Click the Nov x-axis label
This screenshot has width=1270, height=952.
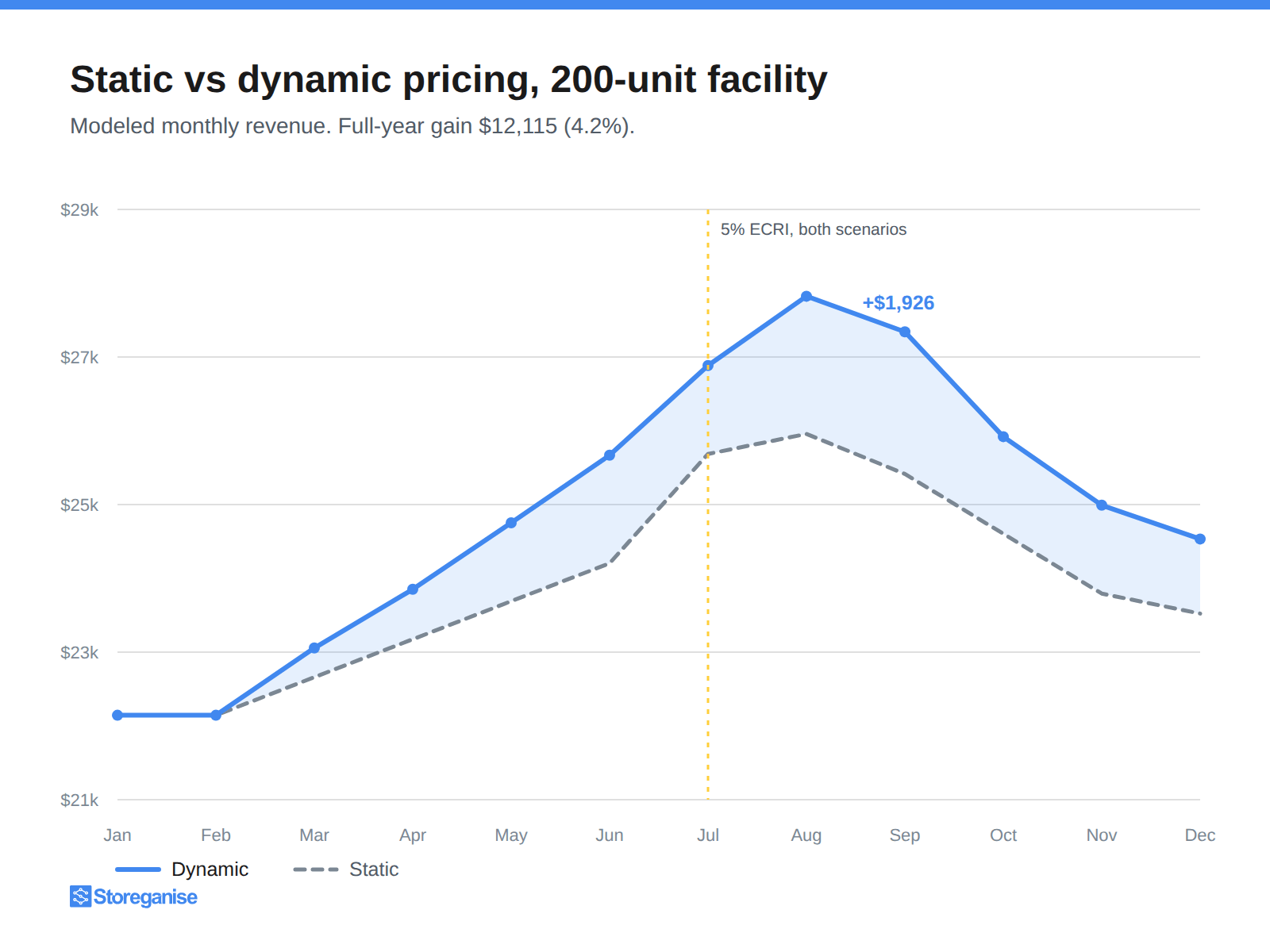click(x=1102, y=835)
